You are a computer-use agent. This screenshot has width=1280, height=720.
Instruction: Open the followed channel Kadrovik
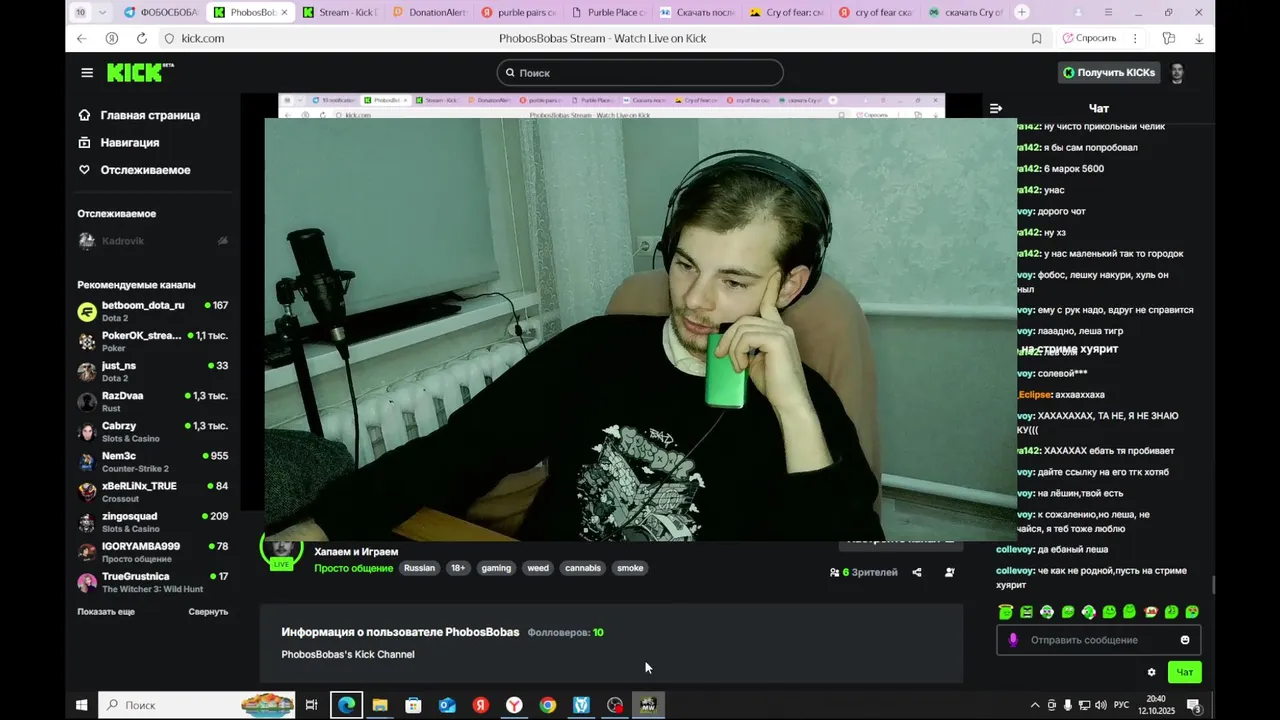(x=153, y=241)
